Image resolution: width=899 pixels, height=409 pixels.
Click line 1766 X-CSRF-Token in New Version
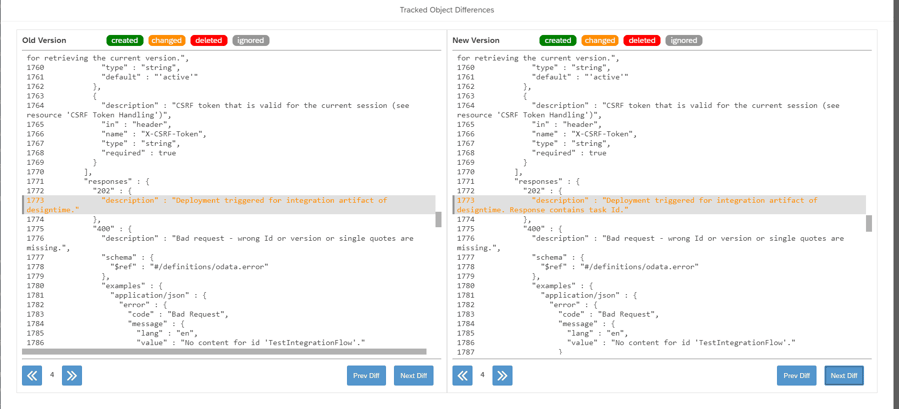(x=584, y=134)
